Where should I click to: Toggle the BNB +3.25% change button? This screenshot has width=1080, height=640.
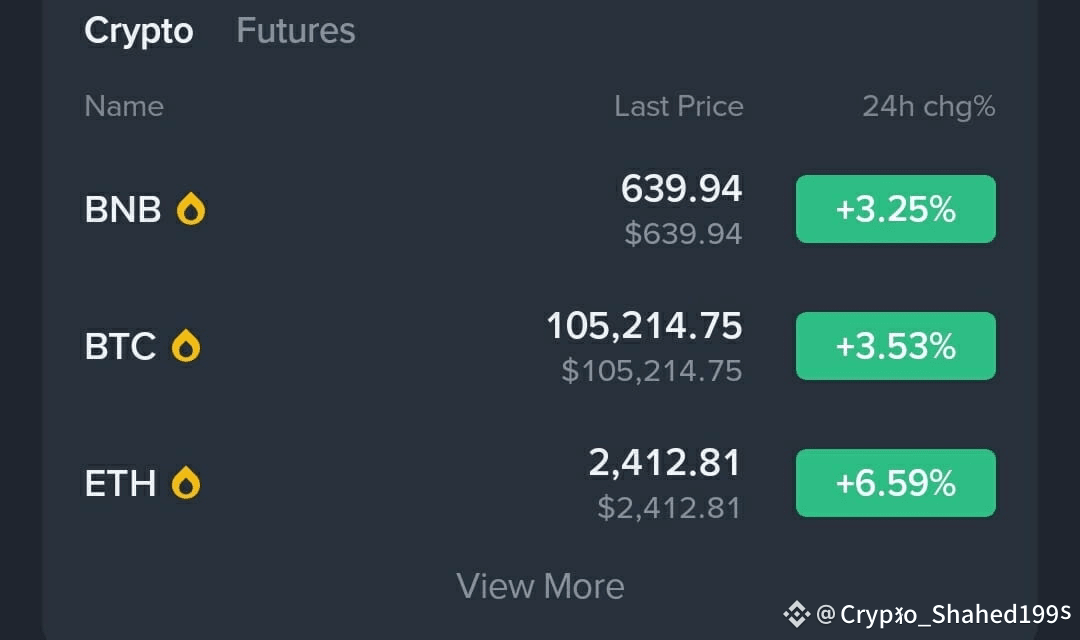coord(895,209)
